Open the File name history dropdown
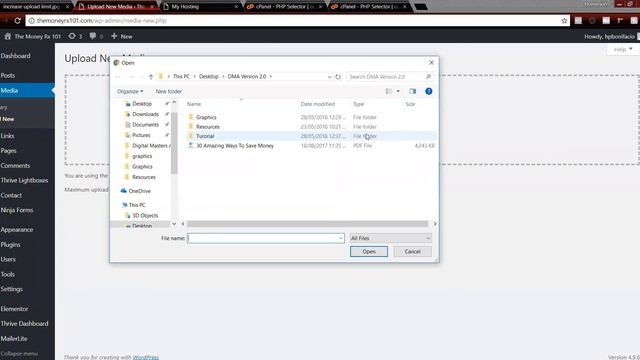This screenshot has width=640, height=360. pos(341,238)
